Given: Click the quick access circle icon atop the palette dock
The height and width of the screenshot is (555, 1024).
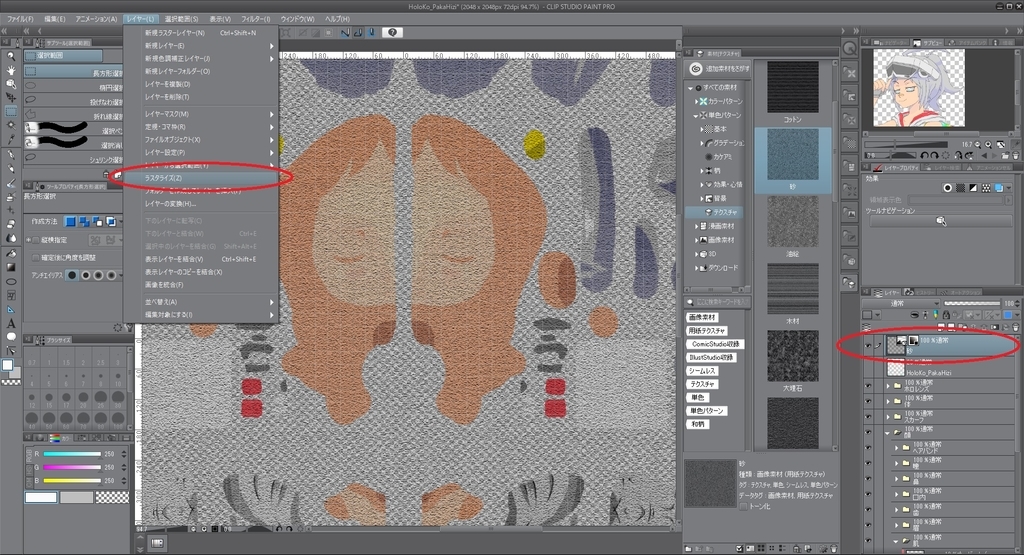Looking at the screenshot, I should 849,48.
